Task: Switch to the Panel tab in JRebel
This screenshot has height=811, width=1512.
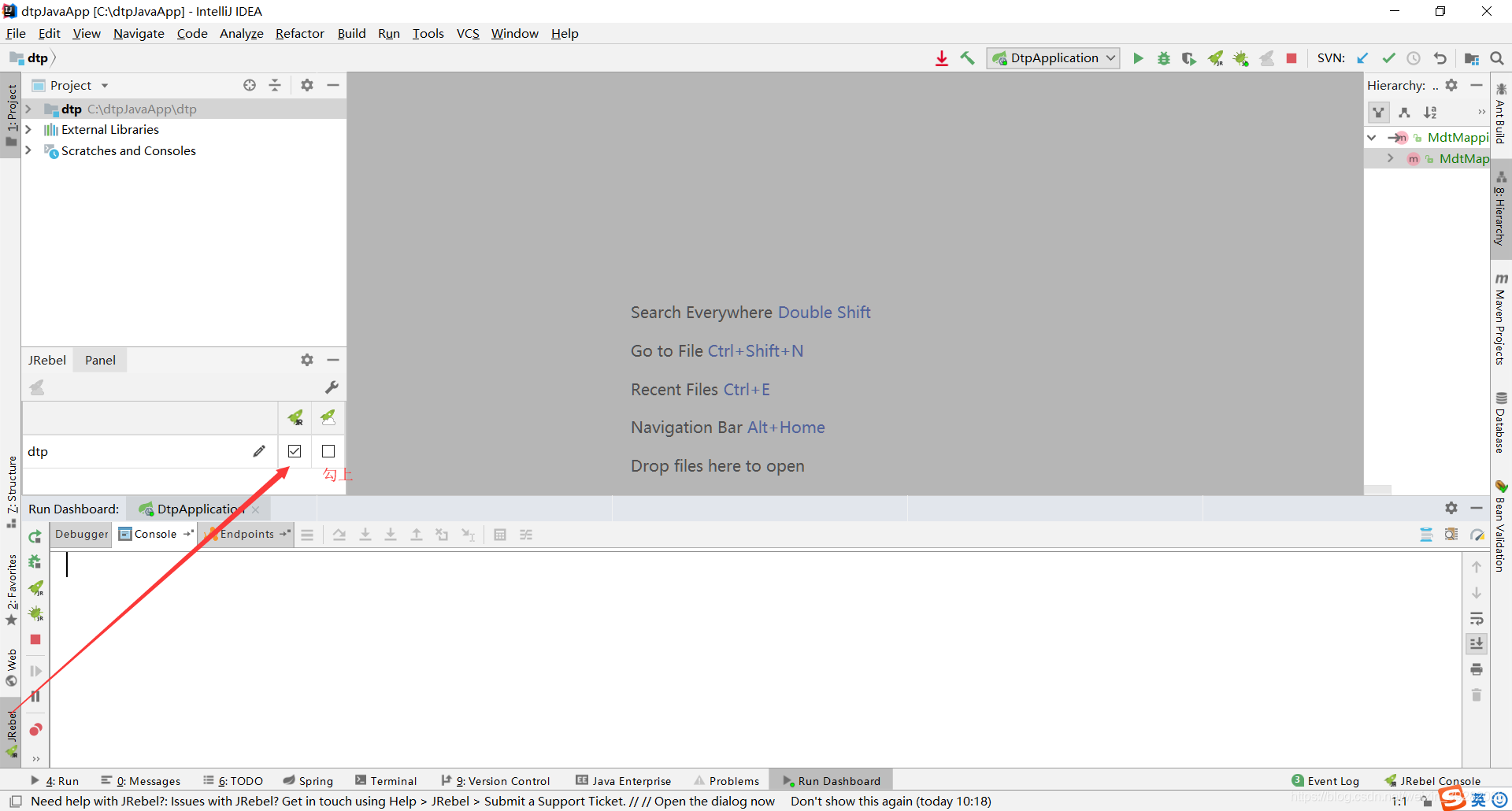Action: 100,360
